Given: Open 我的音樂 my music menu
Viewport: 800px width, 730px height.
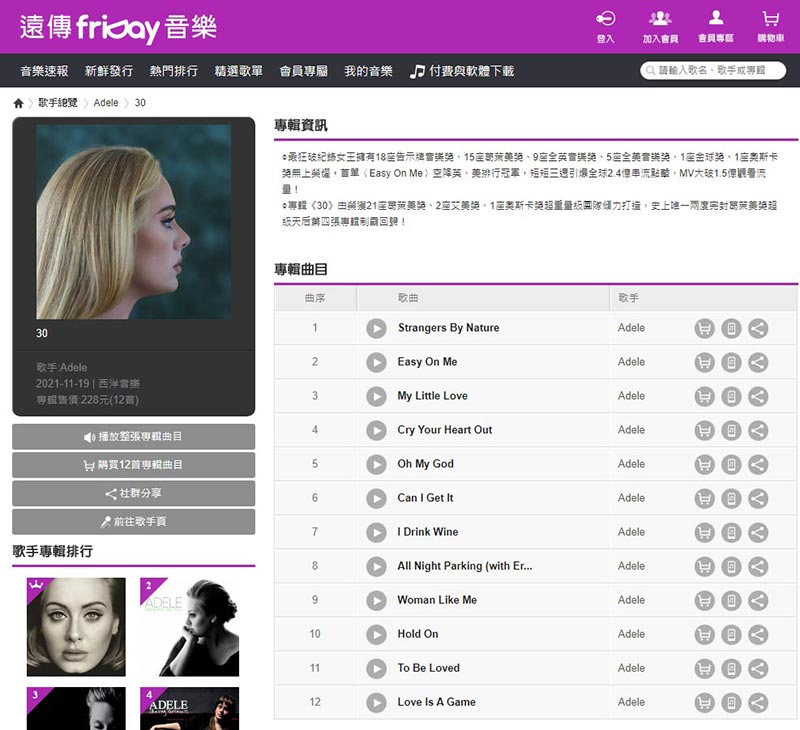Looking at the screenshot, I should [368, 71].
